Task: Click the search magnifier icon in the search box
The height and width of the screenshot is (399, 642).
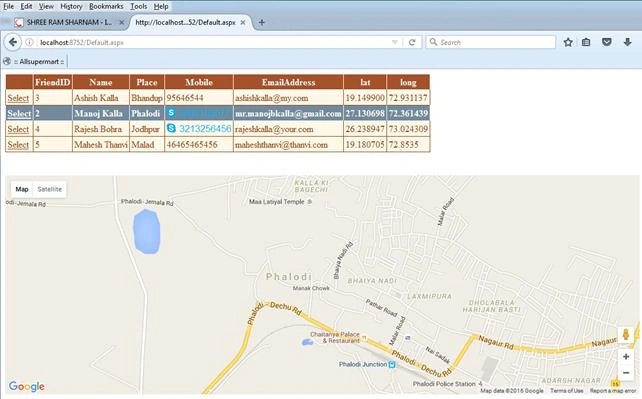Action: coord(433,42)
